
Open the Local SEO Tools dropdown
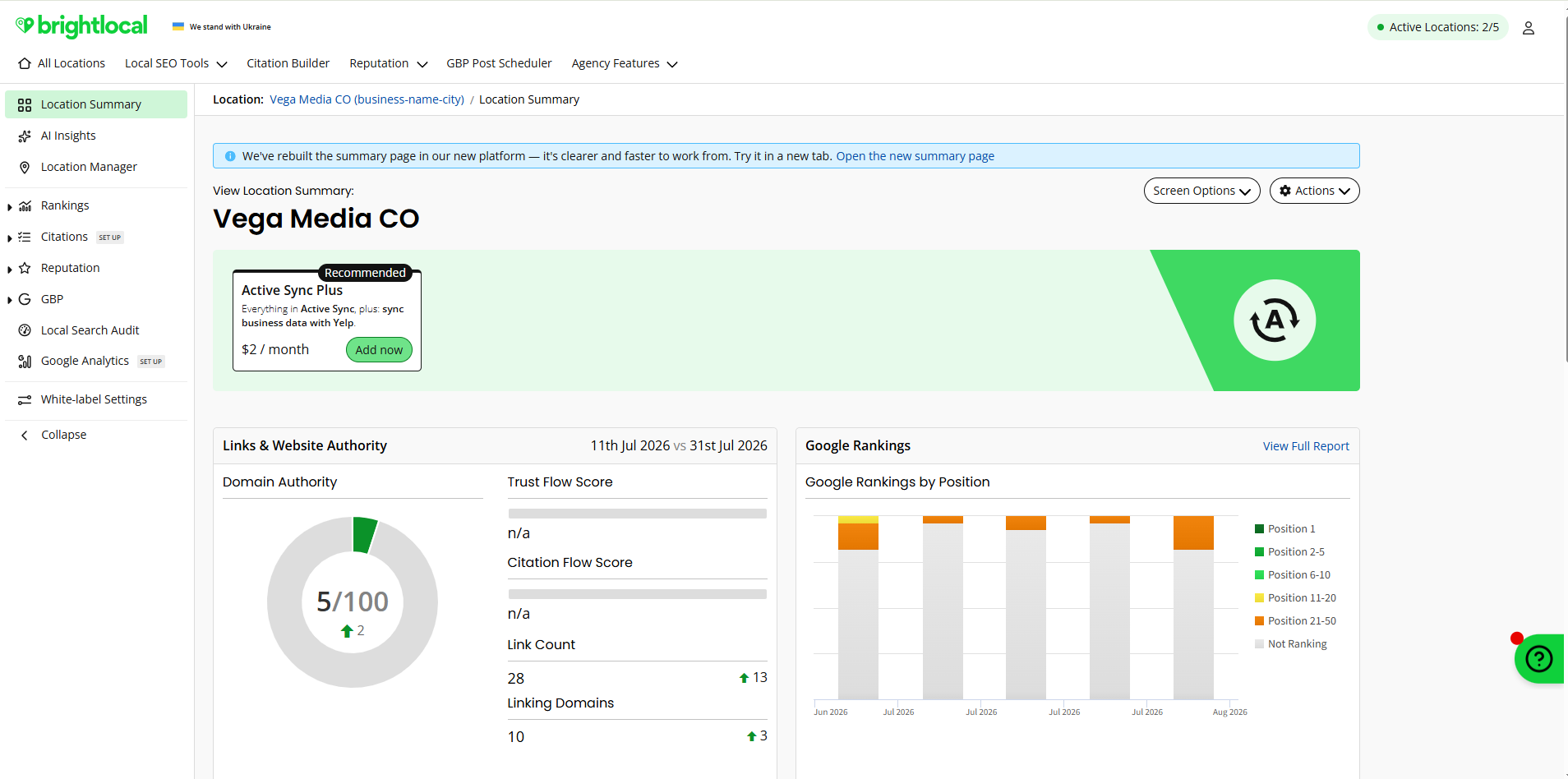point(176,63)
